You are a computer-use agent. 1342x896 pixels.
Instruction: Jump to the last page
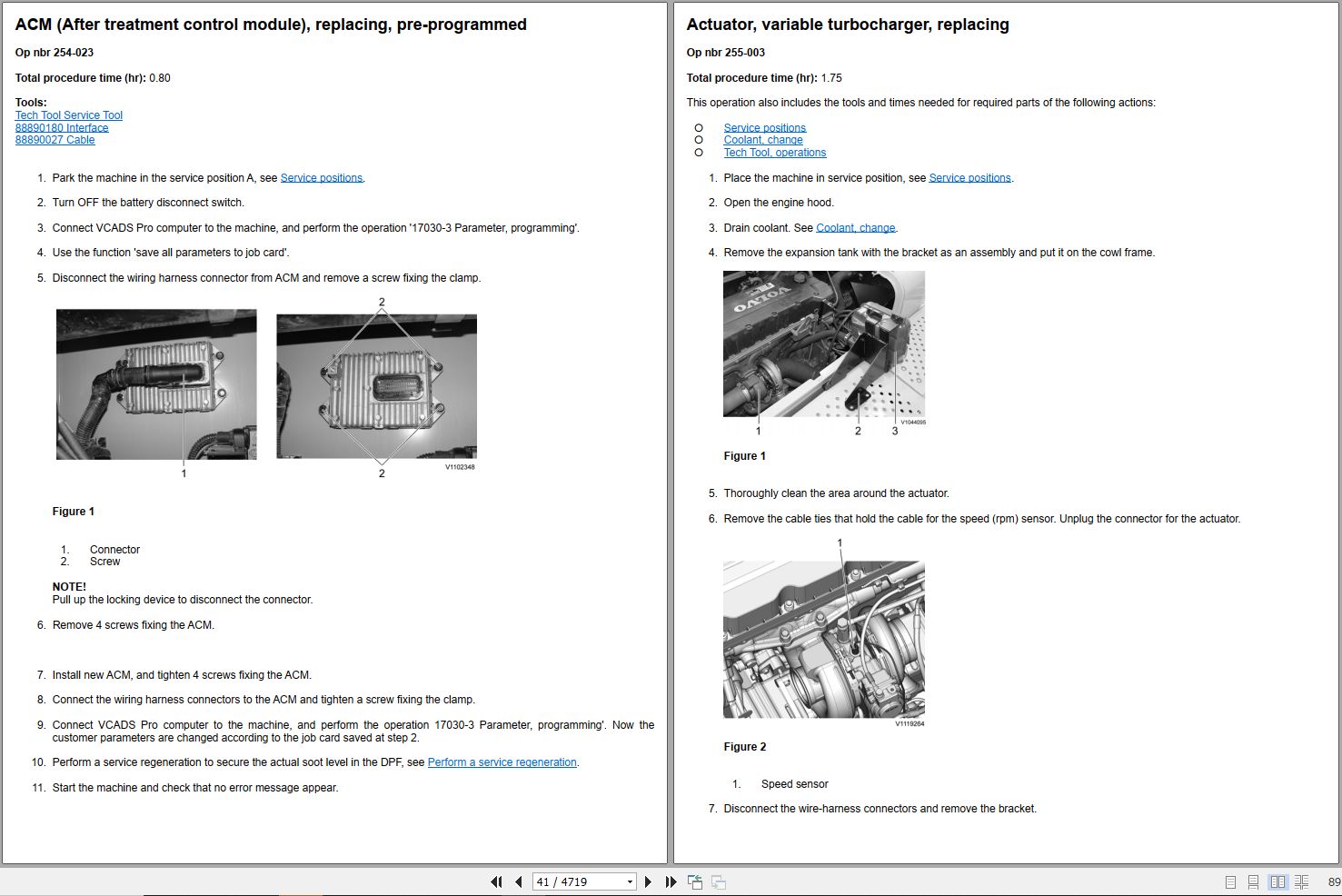tap(671, 881)
